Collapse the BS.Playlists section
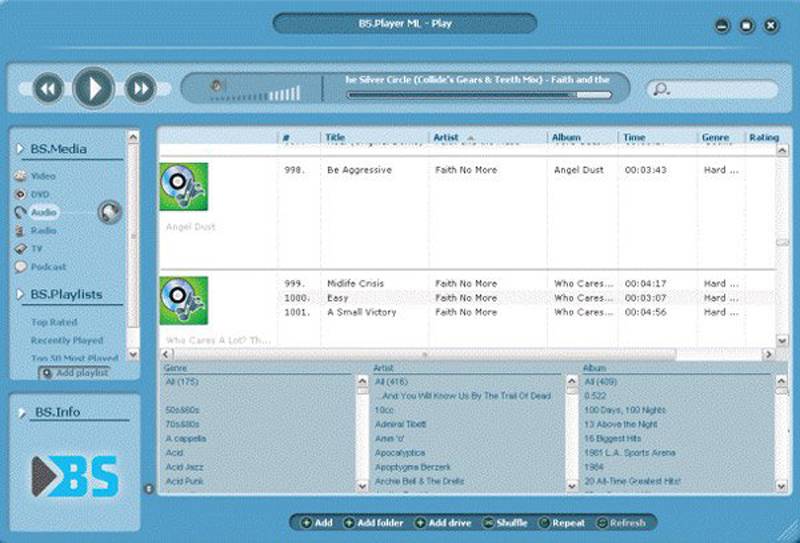Viewport: 800px width, 543px height. click(x=21, y=295)
